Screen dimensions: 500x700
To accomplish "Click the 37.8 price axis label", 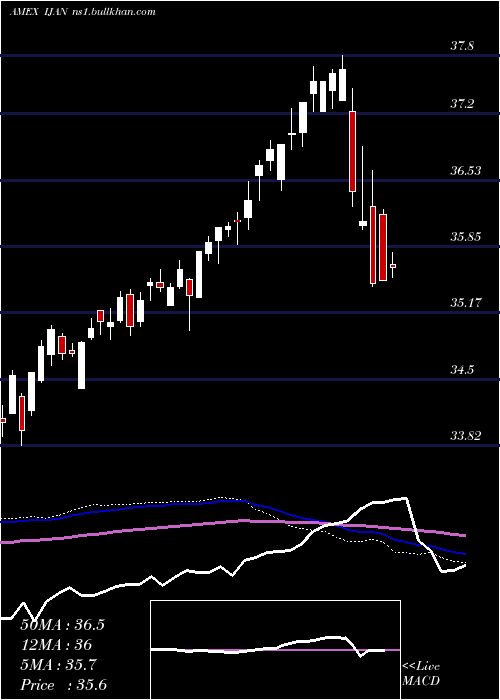I will pos(462,46).
